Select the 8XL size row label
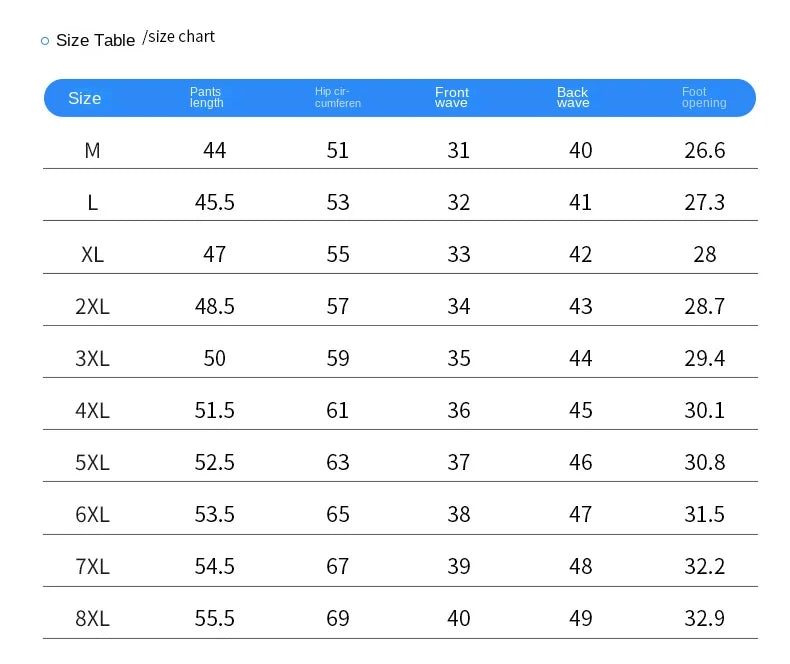This screenshot has height=664, width=790. (92, 618)
